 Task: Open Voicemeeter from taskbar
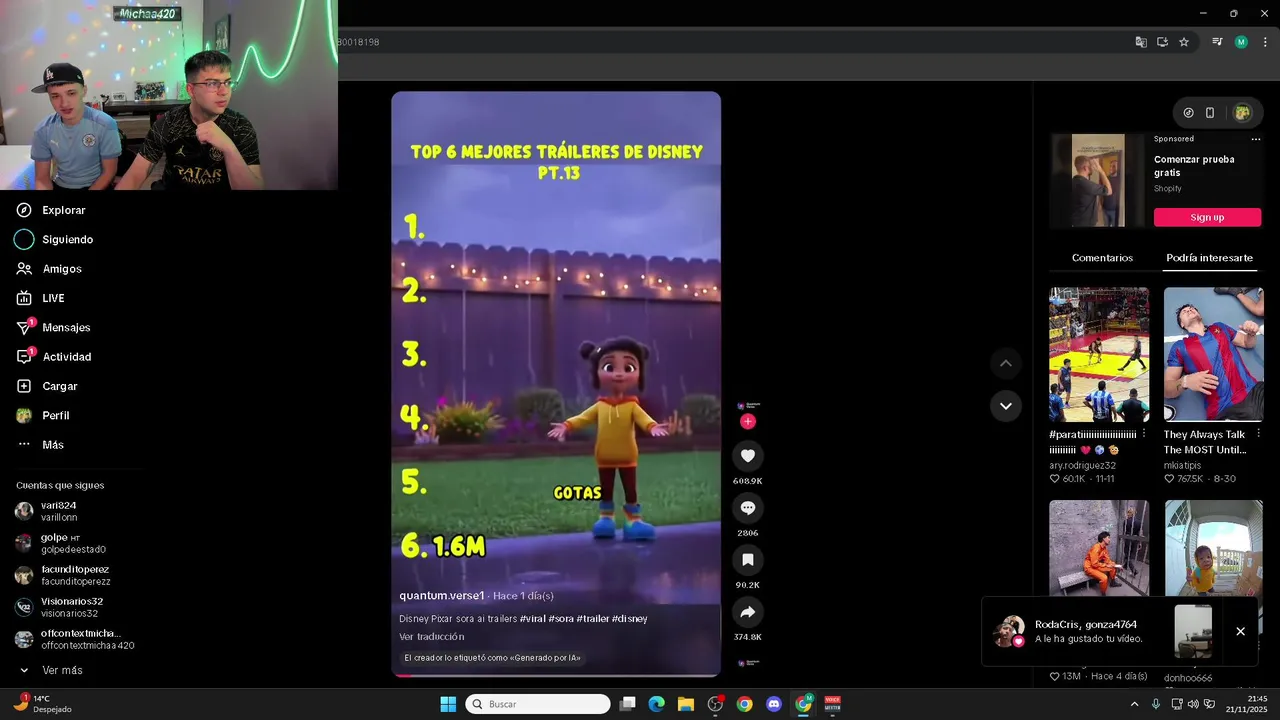[832, 704]
